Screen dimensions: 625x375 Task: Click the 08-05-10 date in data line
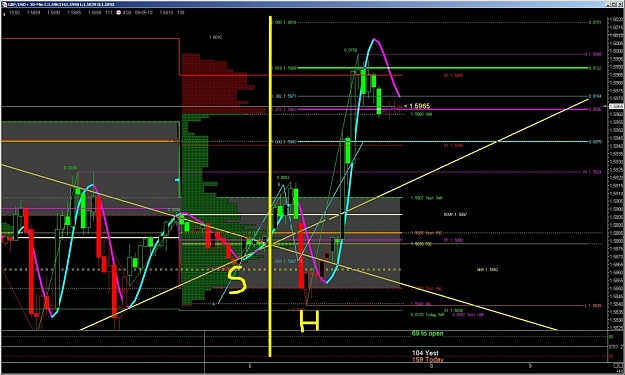click(143, 12)
